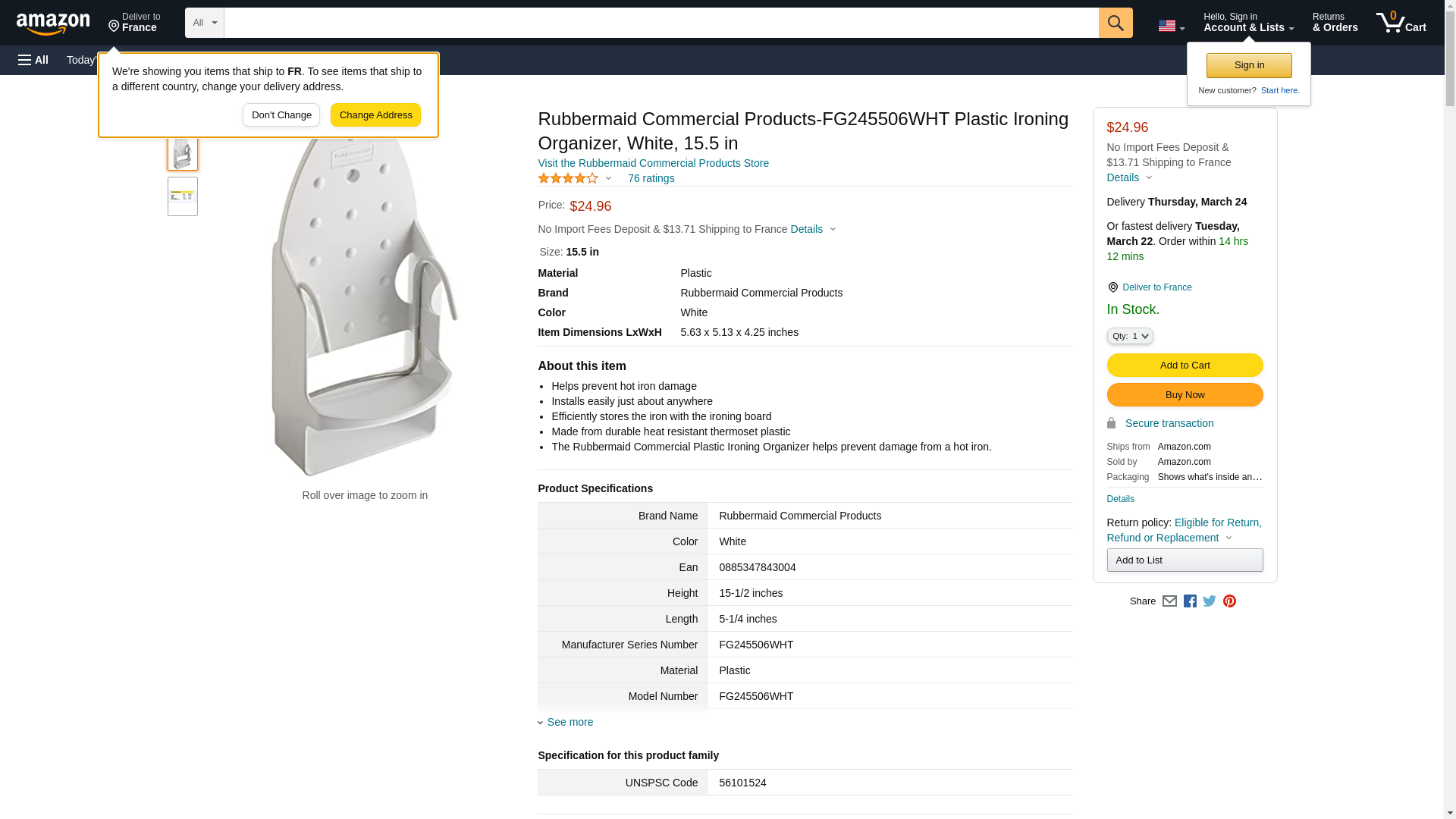Open Returns & Orders
1456x819 pixels.
point(1335,23)
